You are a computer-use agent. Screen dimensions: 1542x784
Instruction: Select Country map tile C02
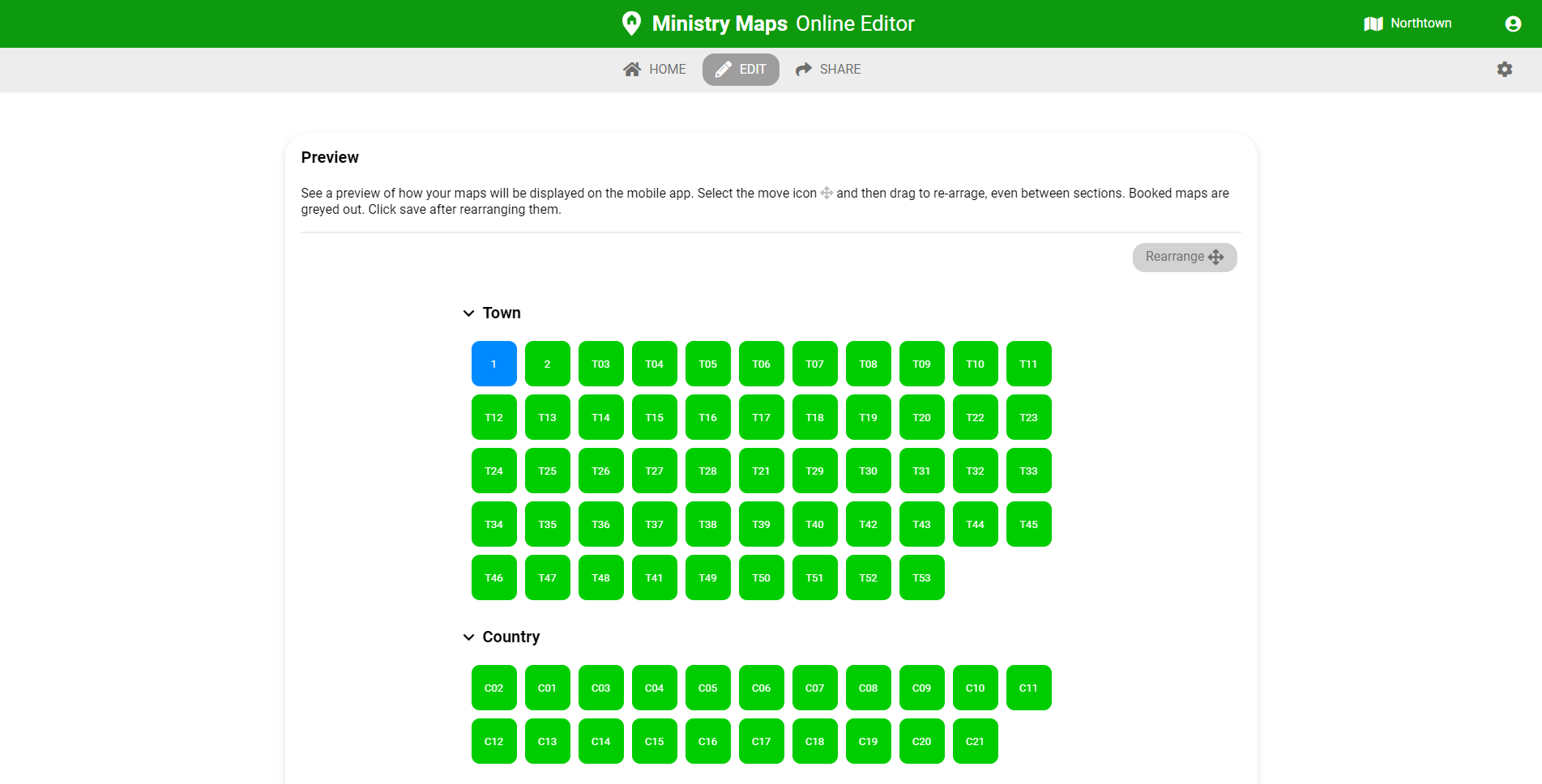[x=494, y=688]
